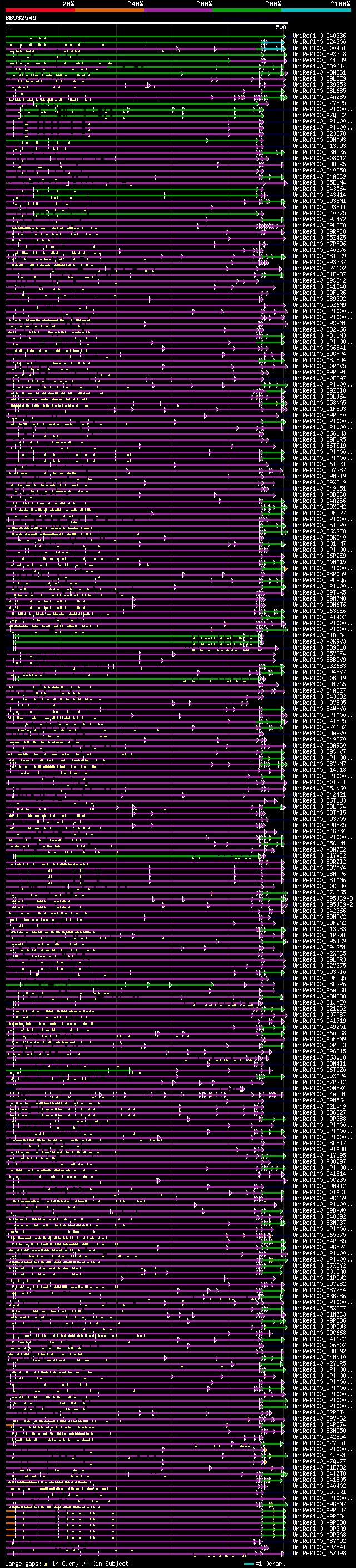Select the UniRef100_Q2YHP5 row label
This screenshot has width=356, height=1568.
pos(319,103)
